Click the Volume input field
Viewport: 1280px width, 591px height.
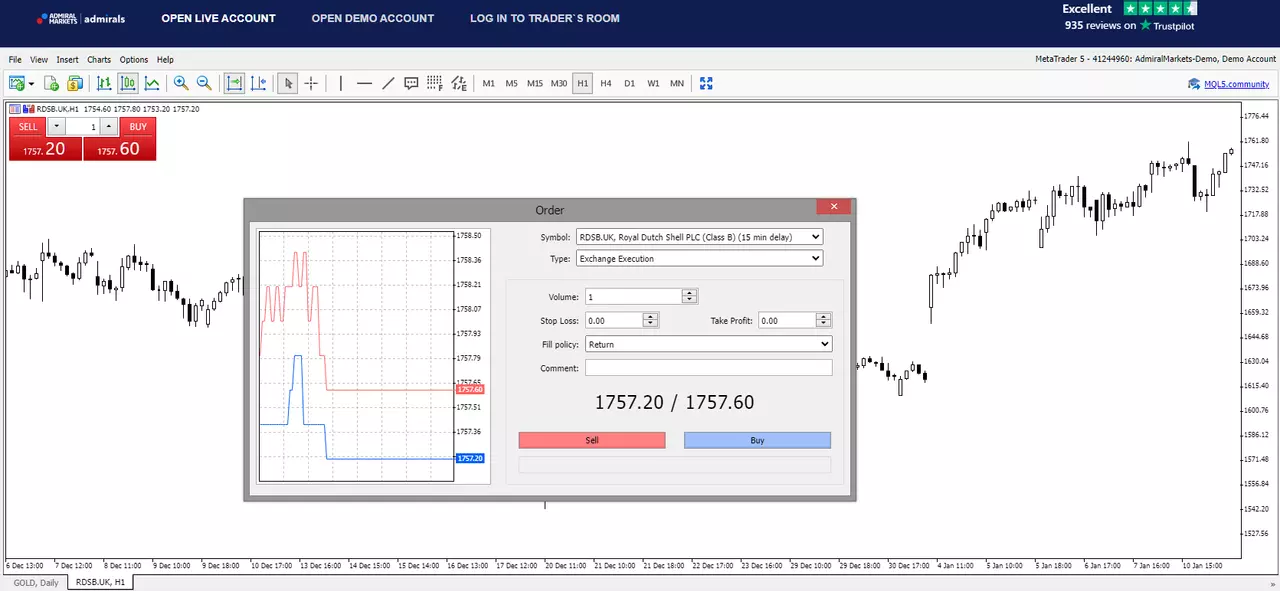(x=634, y=297)
